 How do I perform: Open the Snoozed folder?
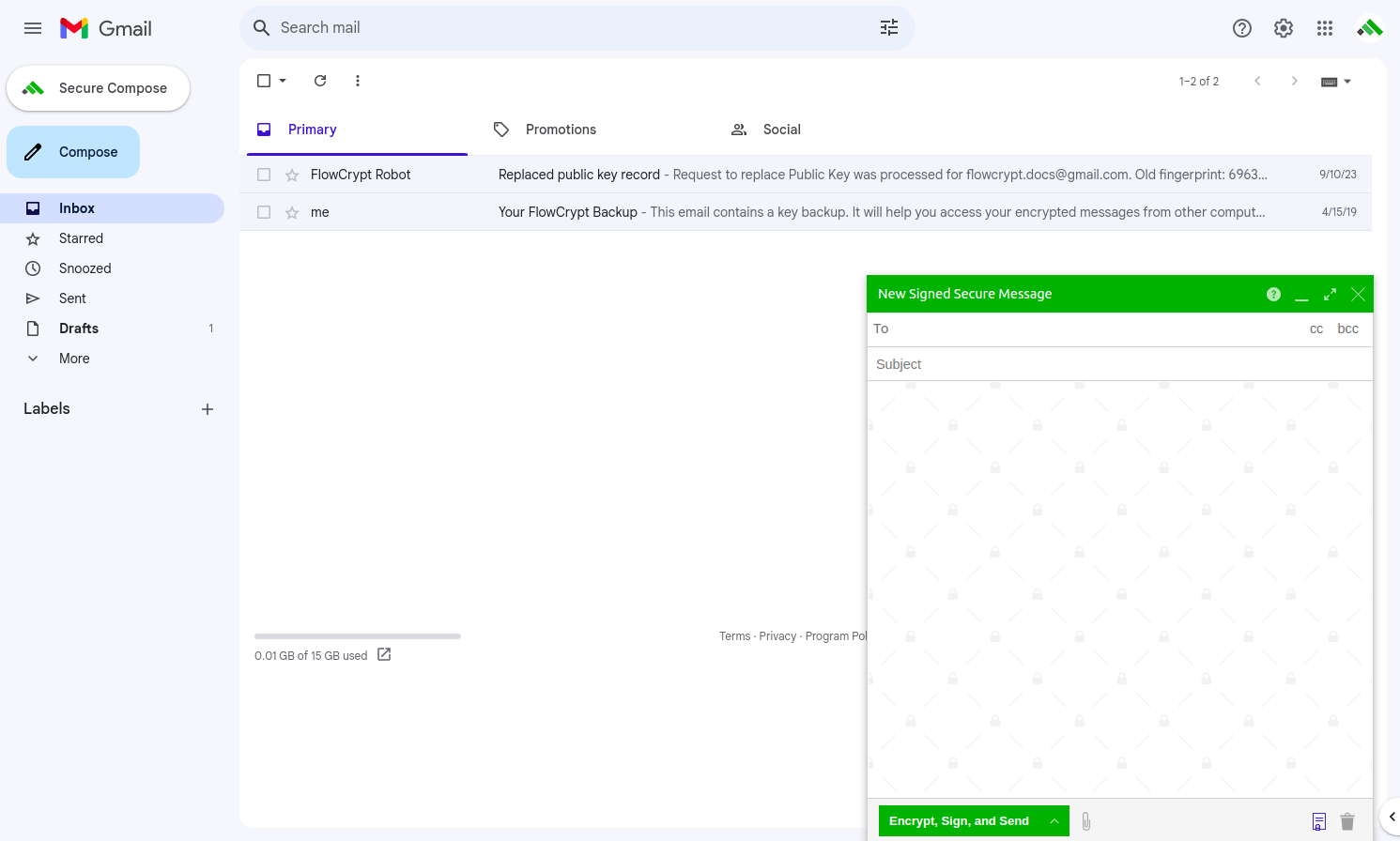point(113,268)
